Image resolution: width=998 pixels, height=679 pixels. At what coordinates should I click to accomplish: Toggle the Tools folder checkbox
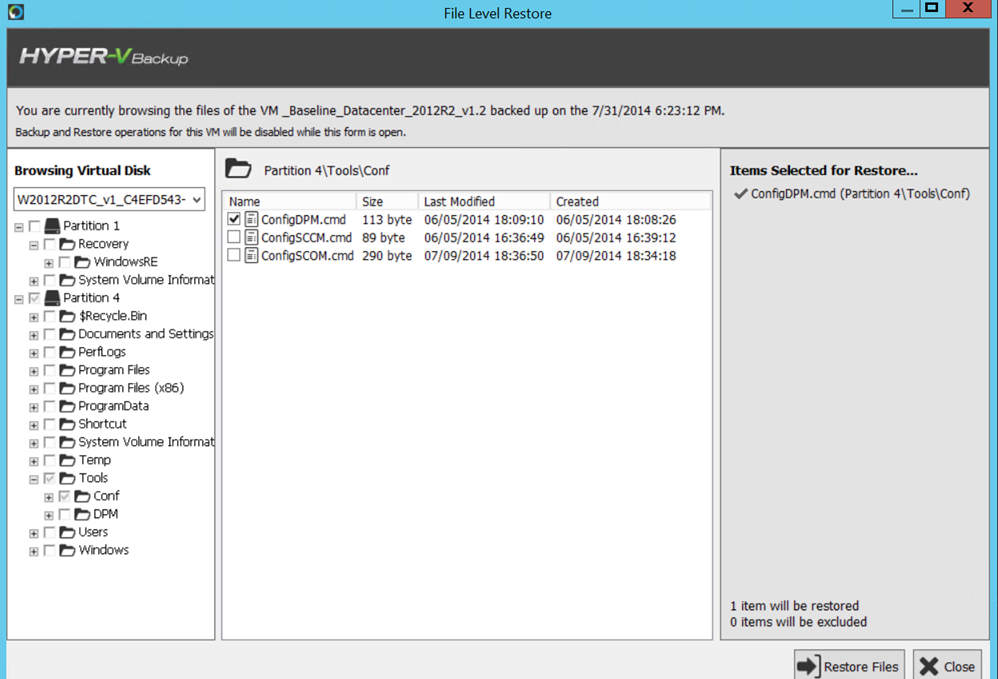point(50,478)
